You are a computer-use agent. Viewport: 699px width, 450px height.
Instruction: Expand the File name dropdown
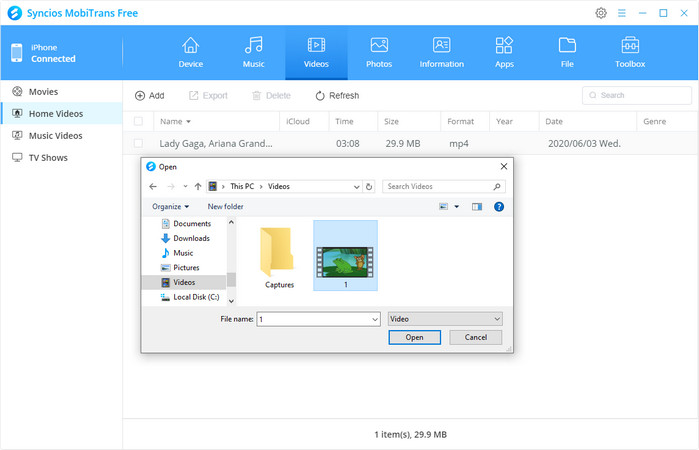pyautogui.click(x=375, y=319)
